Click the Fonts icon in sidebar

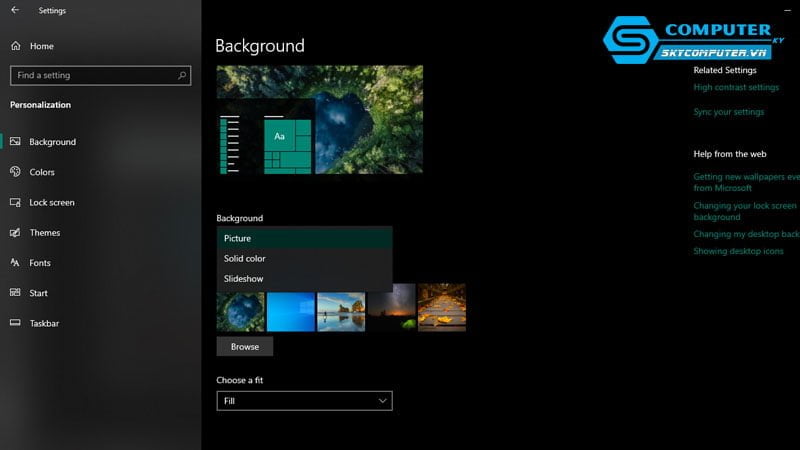(x=15, y=263)
